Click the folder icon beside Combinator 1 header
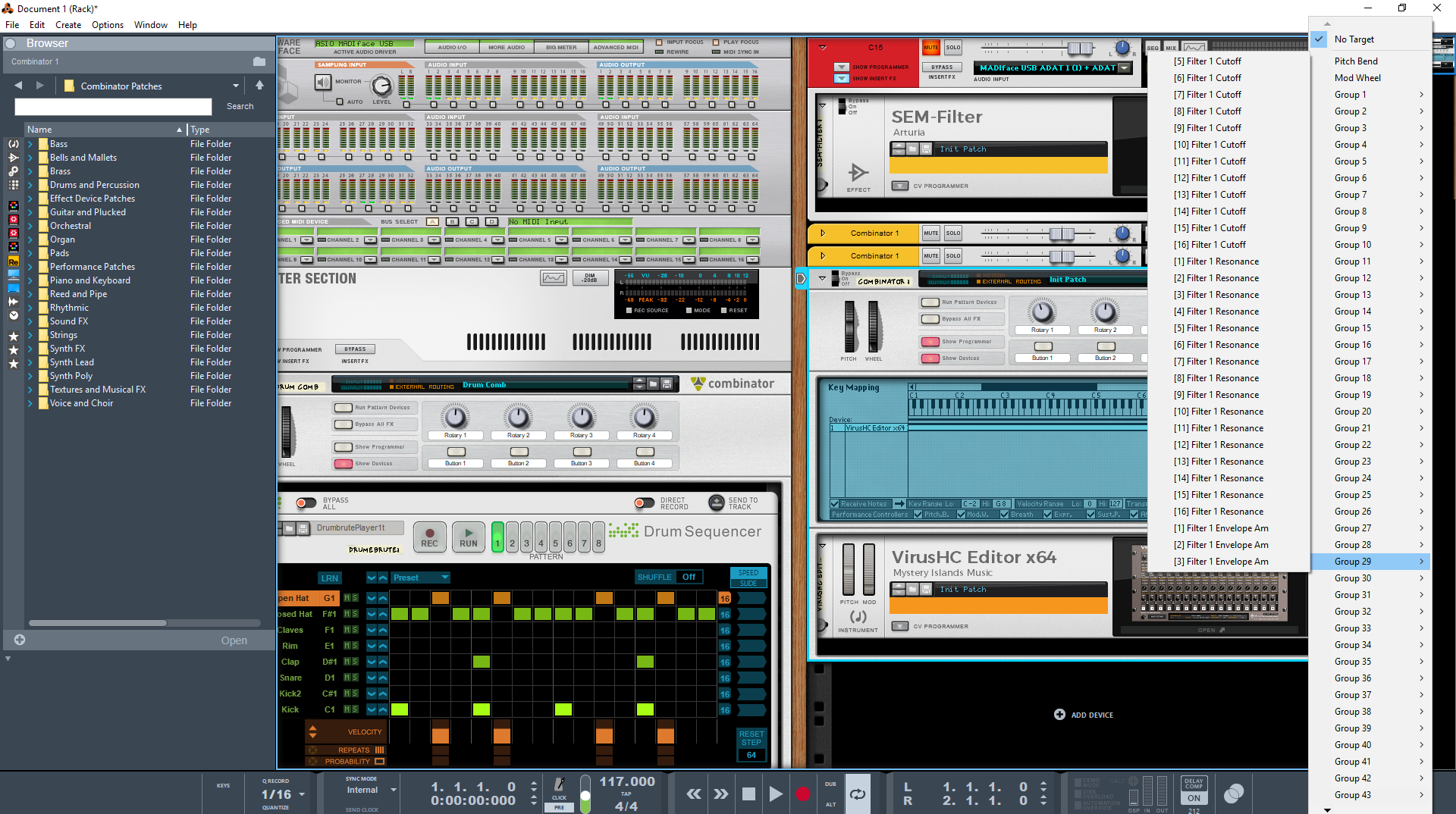The width and height of the screenshot is (1456, 814). (x=259, y=61)
